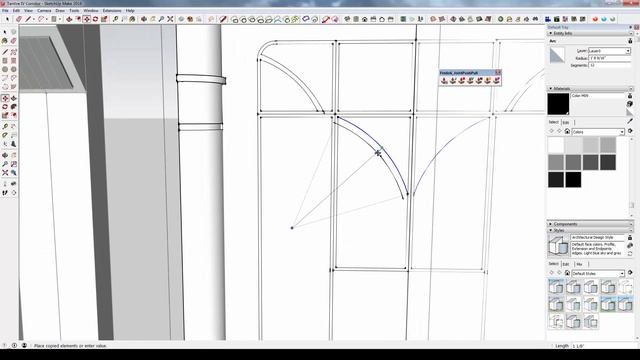Click the Position Camera tool in left toolbar
This screenshot has height=360, width=640.
[x=5, y=184]
